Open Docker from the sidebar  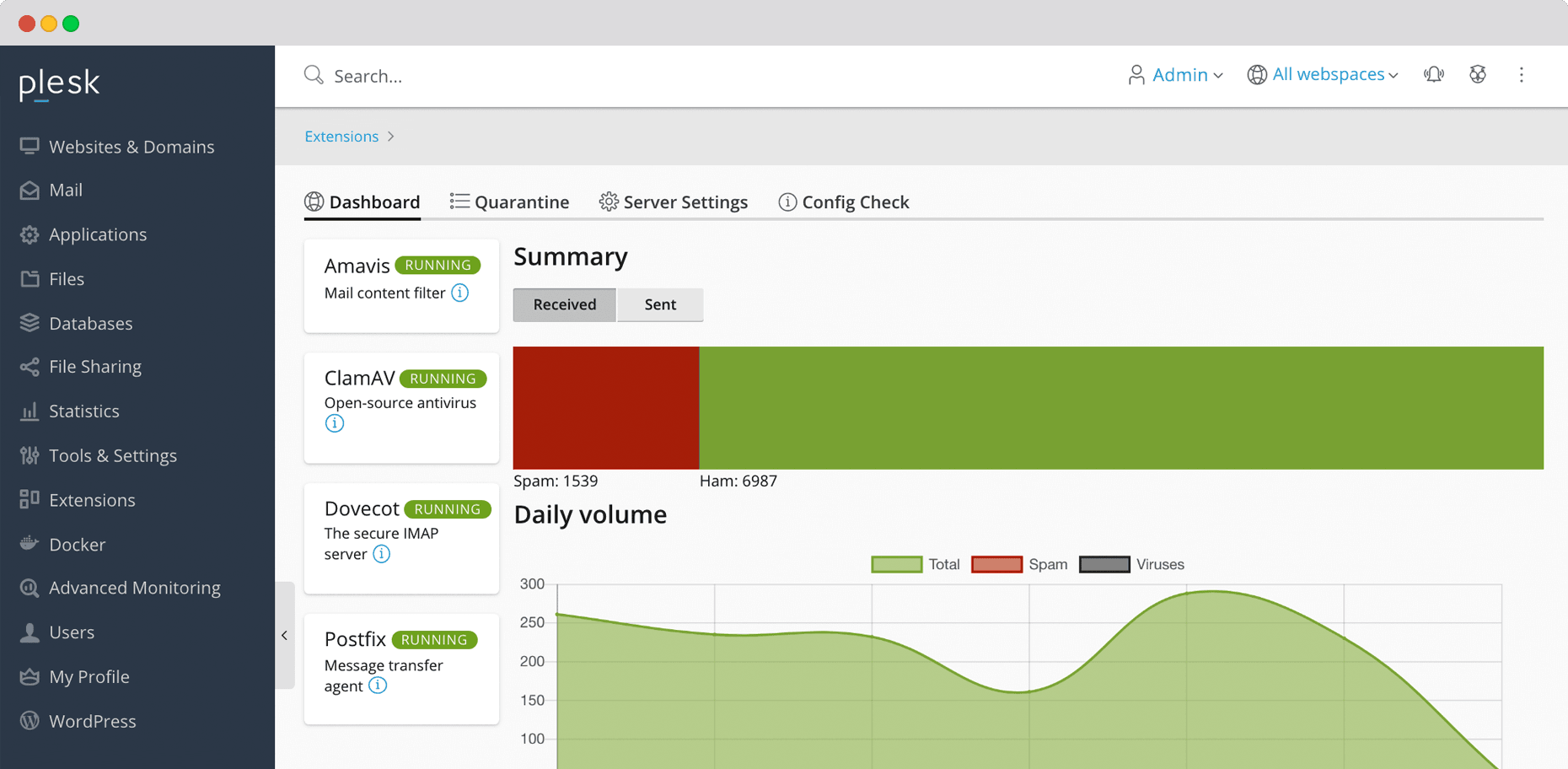[x=77, y=545]
